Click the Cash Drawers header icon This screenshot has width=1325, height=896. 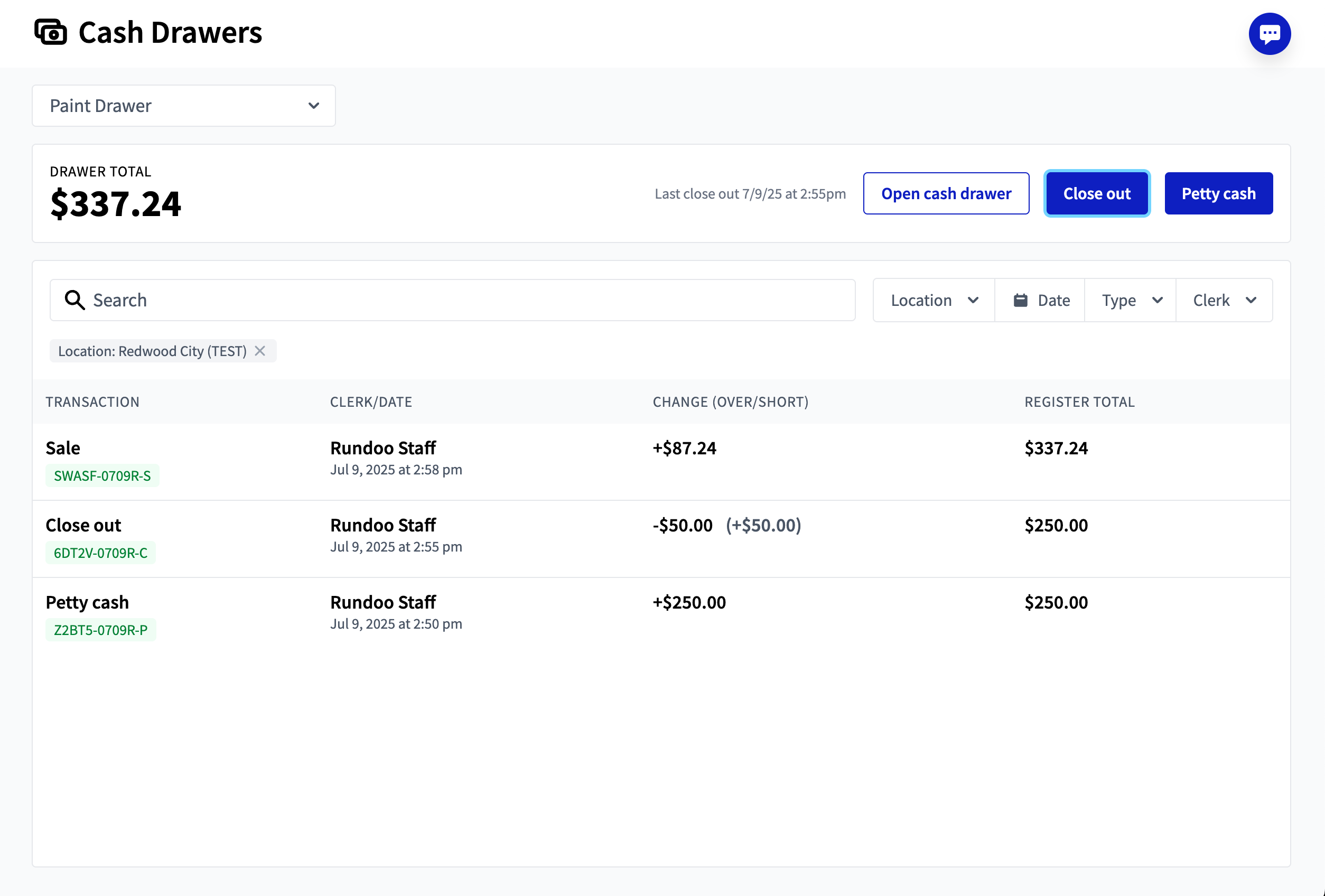tap(51, 32)
